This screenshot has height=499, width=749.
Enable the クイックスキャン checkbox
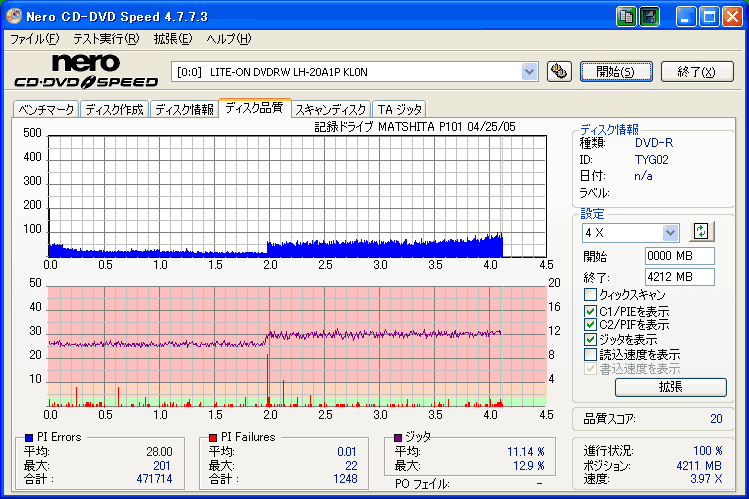[590, 294]
